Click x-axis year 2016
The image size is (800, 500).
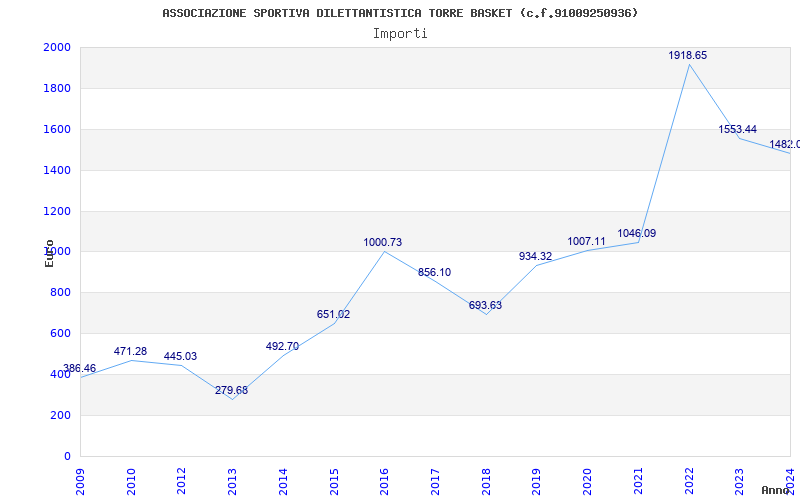click(x=384, y=482)
